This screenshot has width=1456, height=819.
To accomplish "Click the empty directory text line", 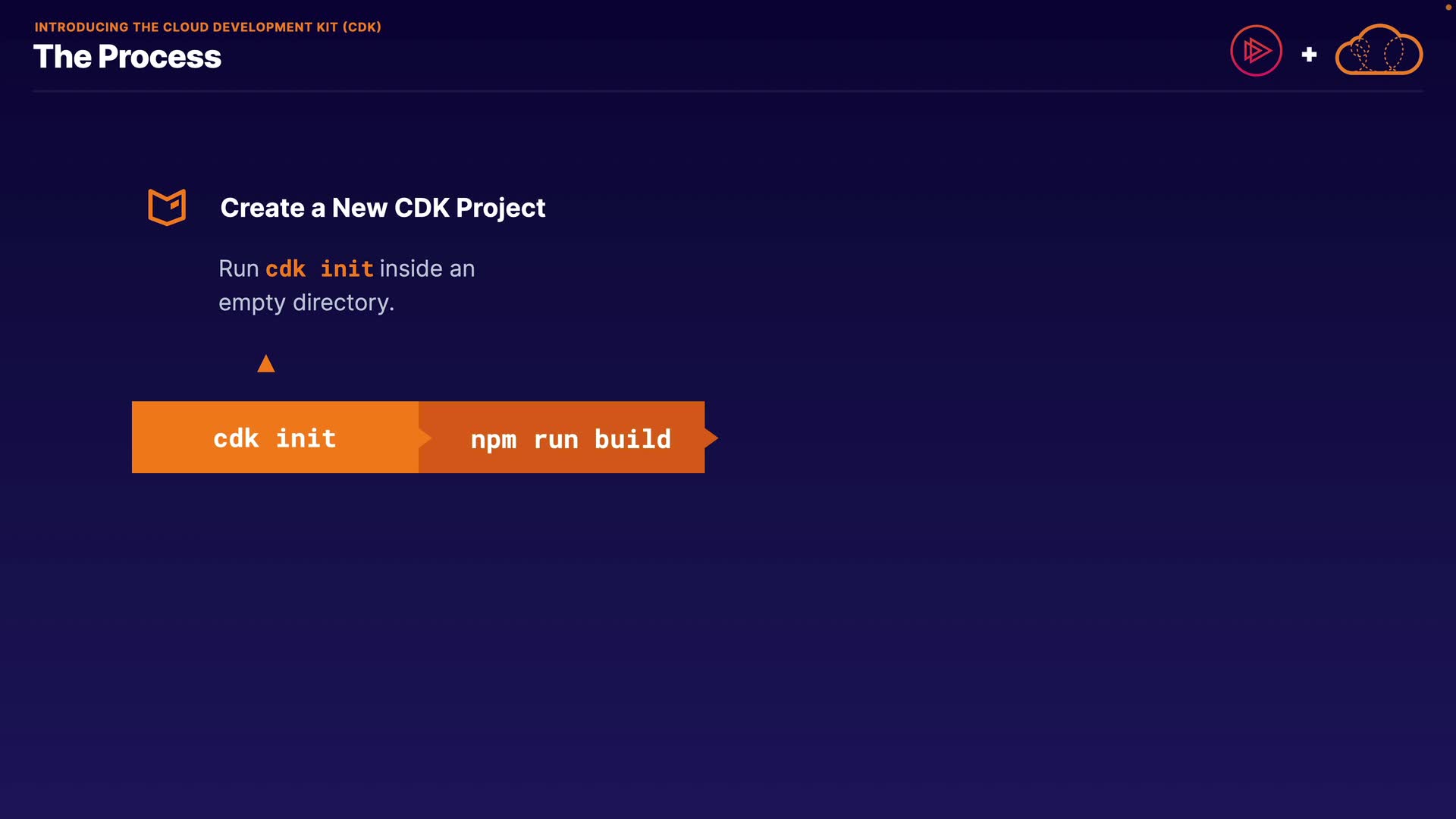I will [x=306, y=303].
